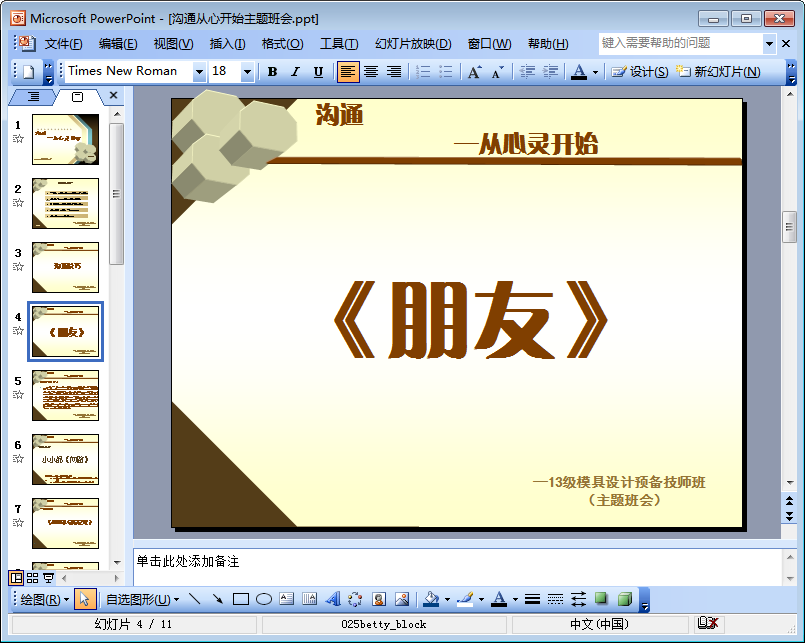Toggle italic formatting
The image size is (805, 643).
(295, 72)
